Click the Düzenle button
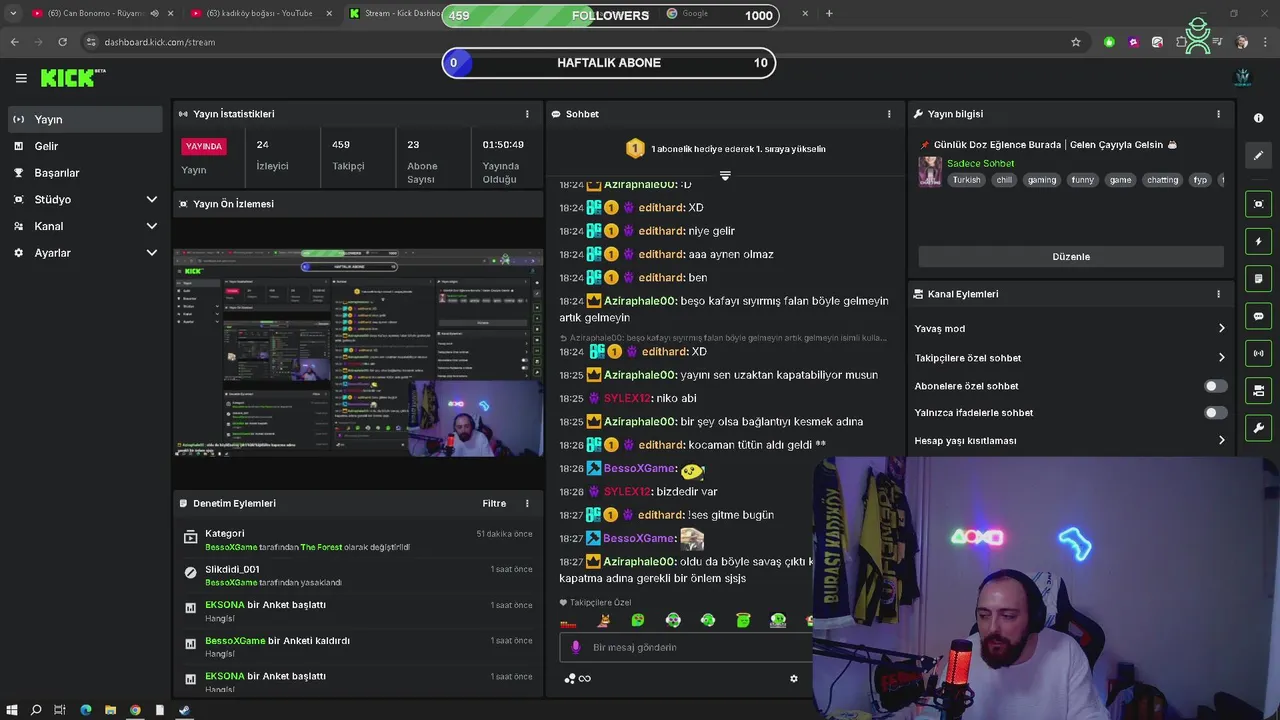1280x720 pixels. [x=1071, y=257]
